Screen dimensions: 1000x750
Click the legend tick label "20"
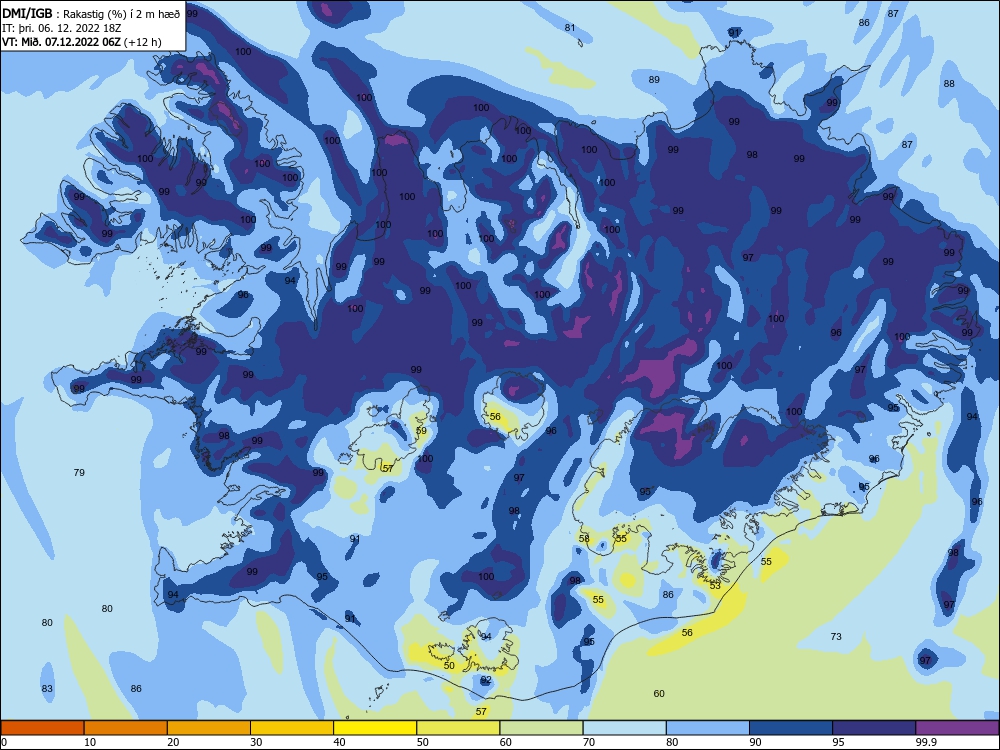coord(173,742)
